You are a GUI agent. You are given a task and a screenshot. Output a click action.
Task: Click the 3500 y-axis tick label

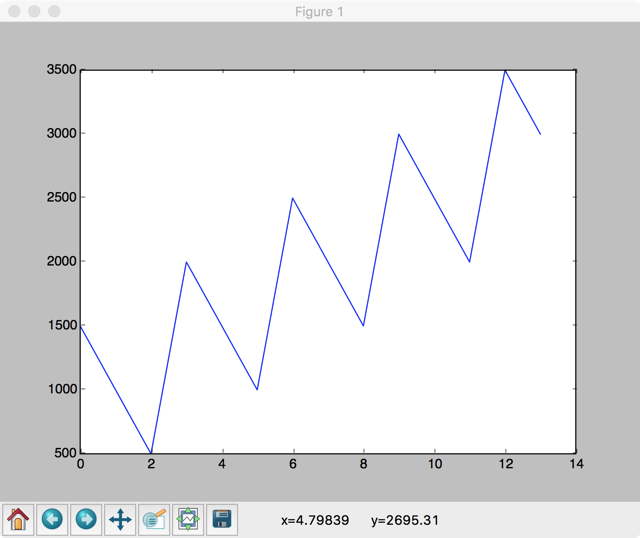62,70
